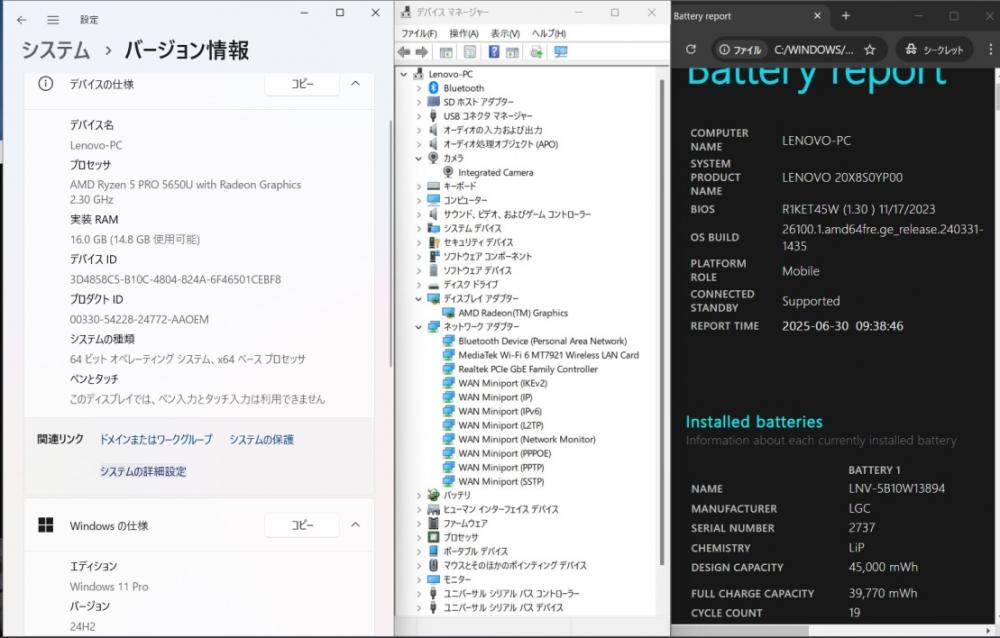
Task: Open the Settings hamburger navigation menu
Action: coord(53,20)
